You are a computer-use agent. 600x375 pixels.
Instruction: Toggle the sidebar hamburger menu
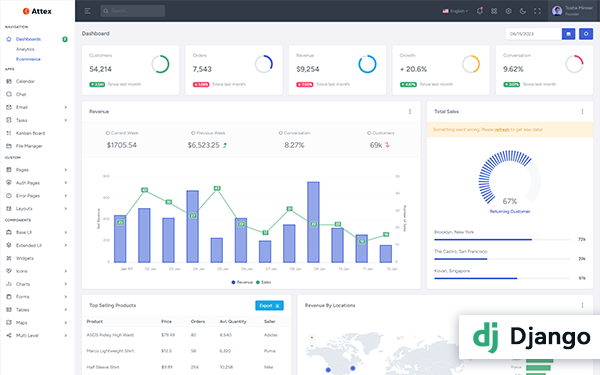click(x=88, y=11)
